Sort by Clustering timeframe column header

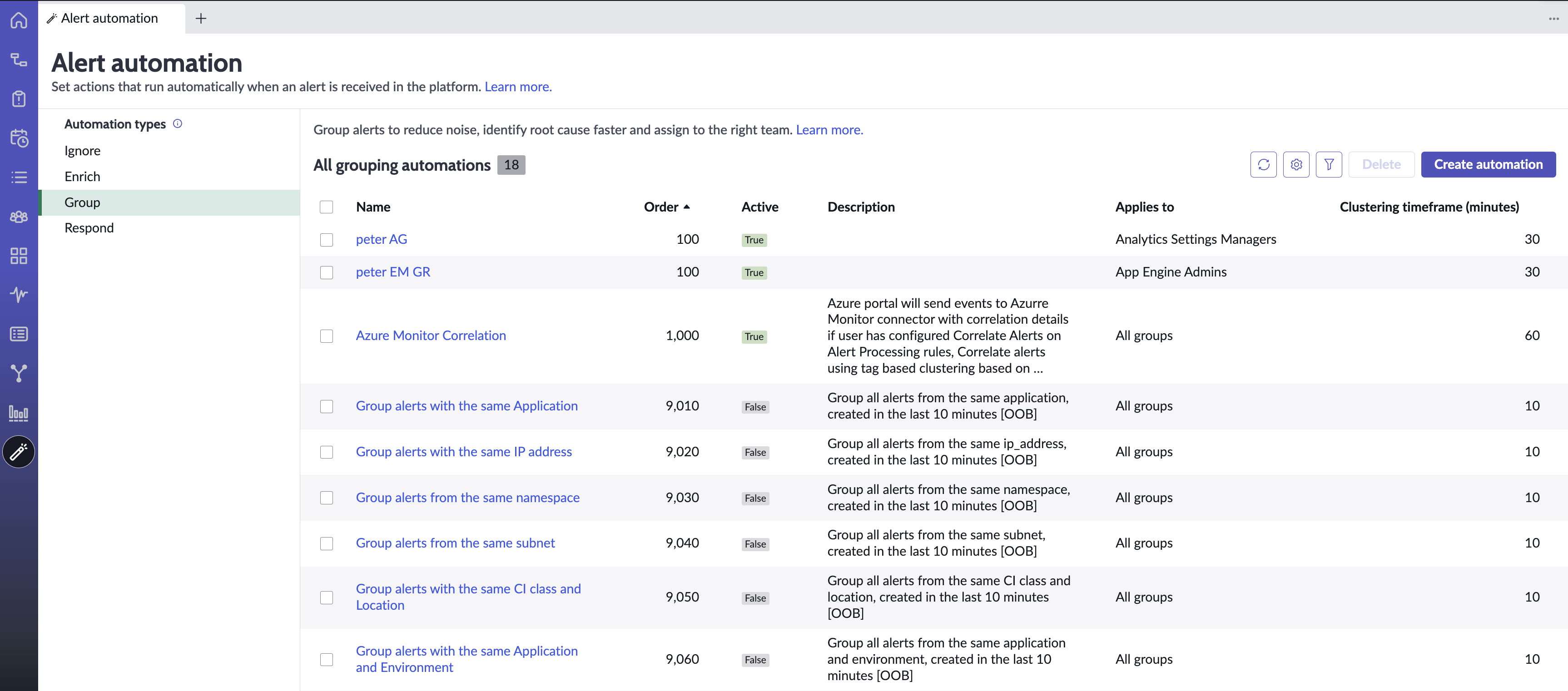(1429, 207)
